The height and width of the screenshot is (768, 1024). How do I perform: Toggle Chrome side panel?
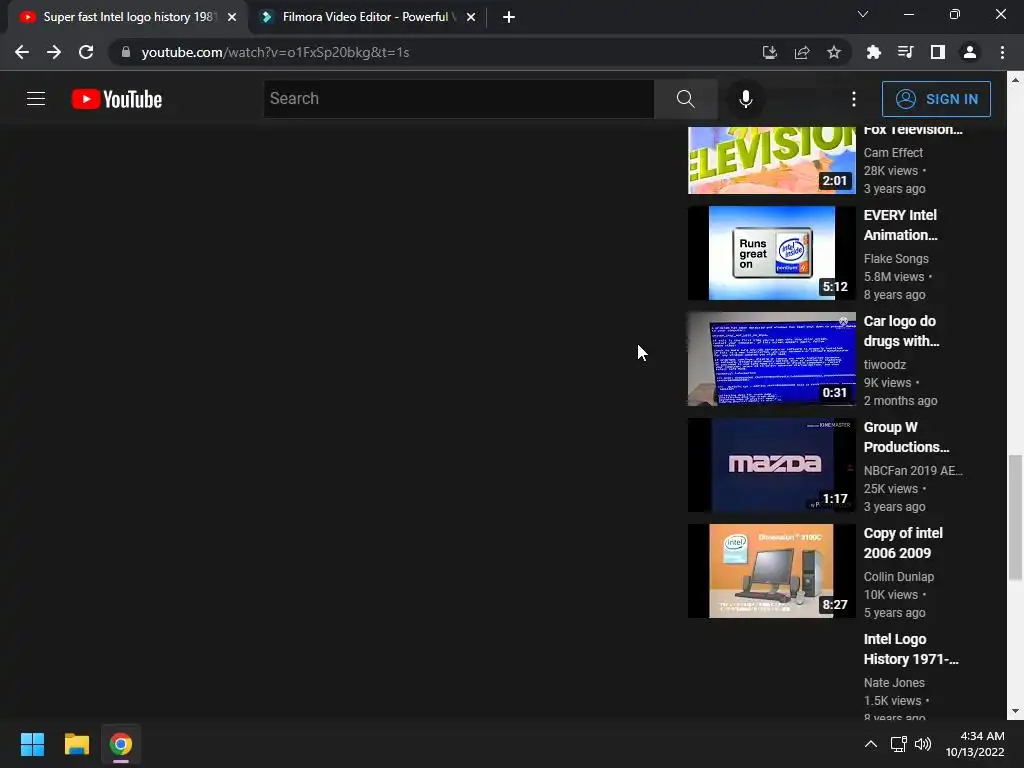pos(938,52)
